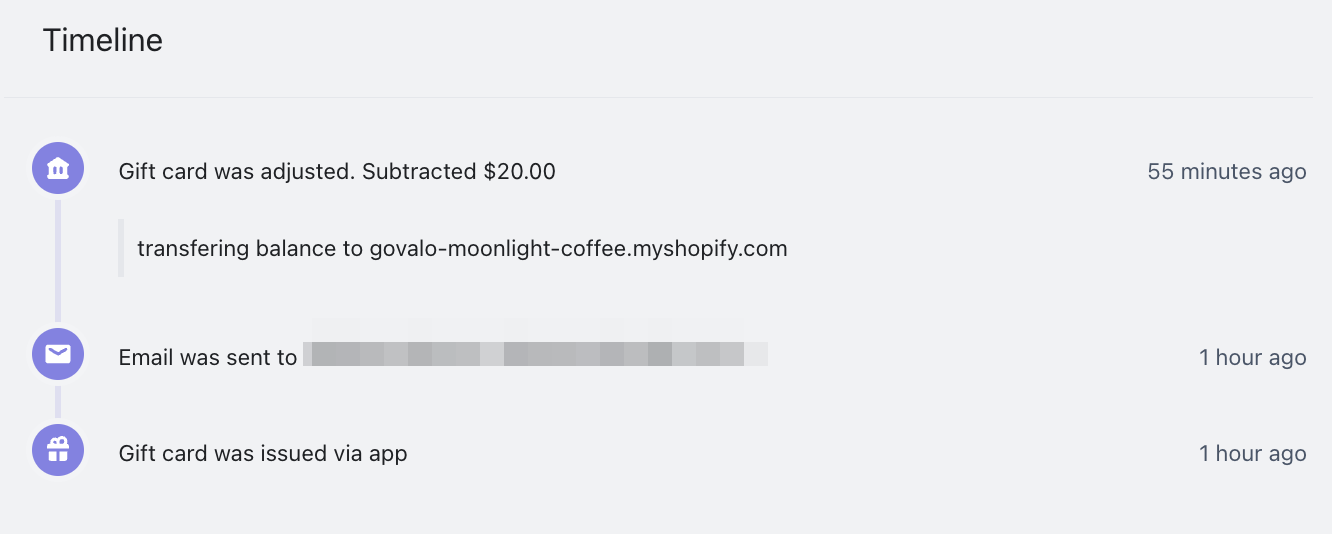Click the gift icon for the issued event
The width and height of the screenshot is (1332, 534).
pyautogui.click(x=58, y=450)
